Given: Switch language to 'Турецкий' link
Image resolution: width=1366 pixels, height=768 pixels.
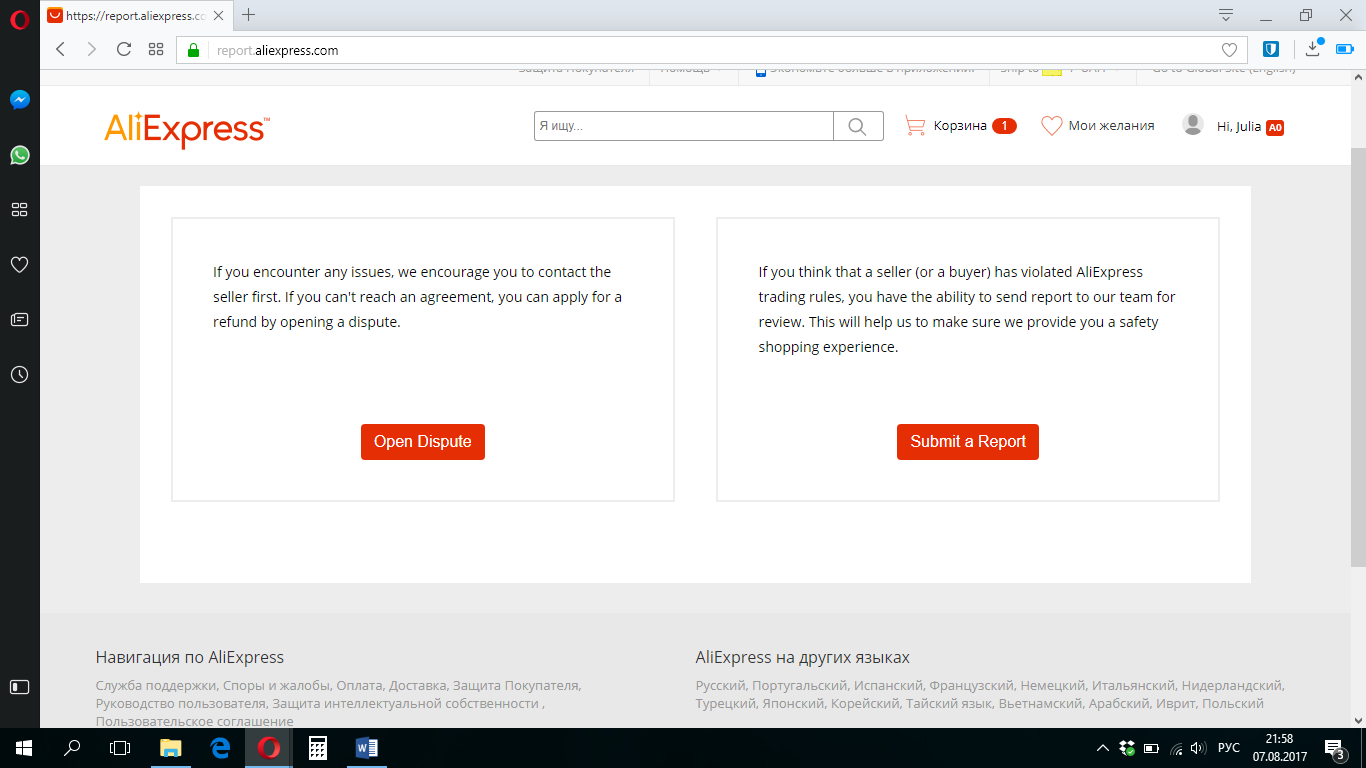Looking at the screenshot, I should (726, 704).
